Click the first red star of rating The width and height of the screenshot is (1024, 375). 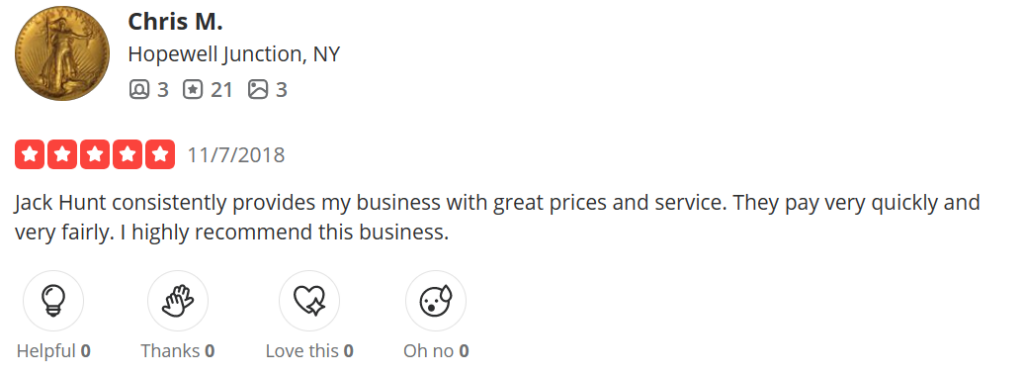29,155
